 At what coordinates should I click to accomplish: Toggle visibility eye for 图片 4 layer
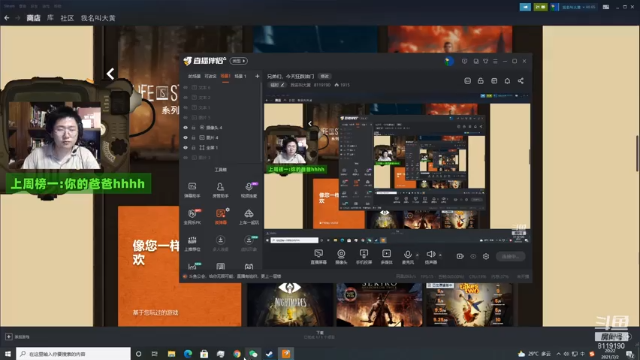pos(185,138)
